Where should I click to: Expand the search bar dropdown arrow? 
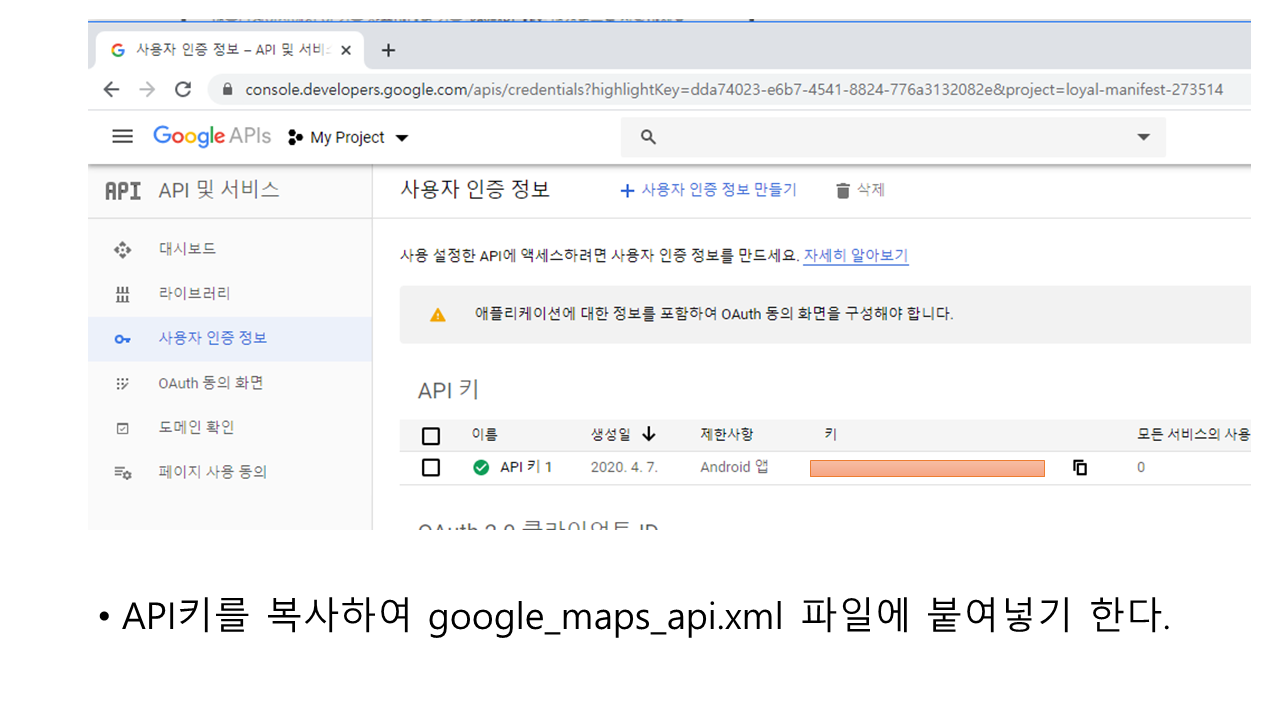click(1143, 137)
